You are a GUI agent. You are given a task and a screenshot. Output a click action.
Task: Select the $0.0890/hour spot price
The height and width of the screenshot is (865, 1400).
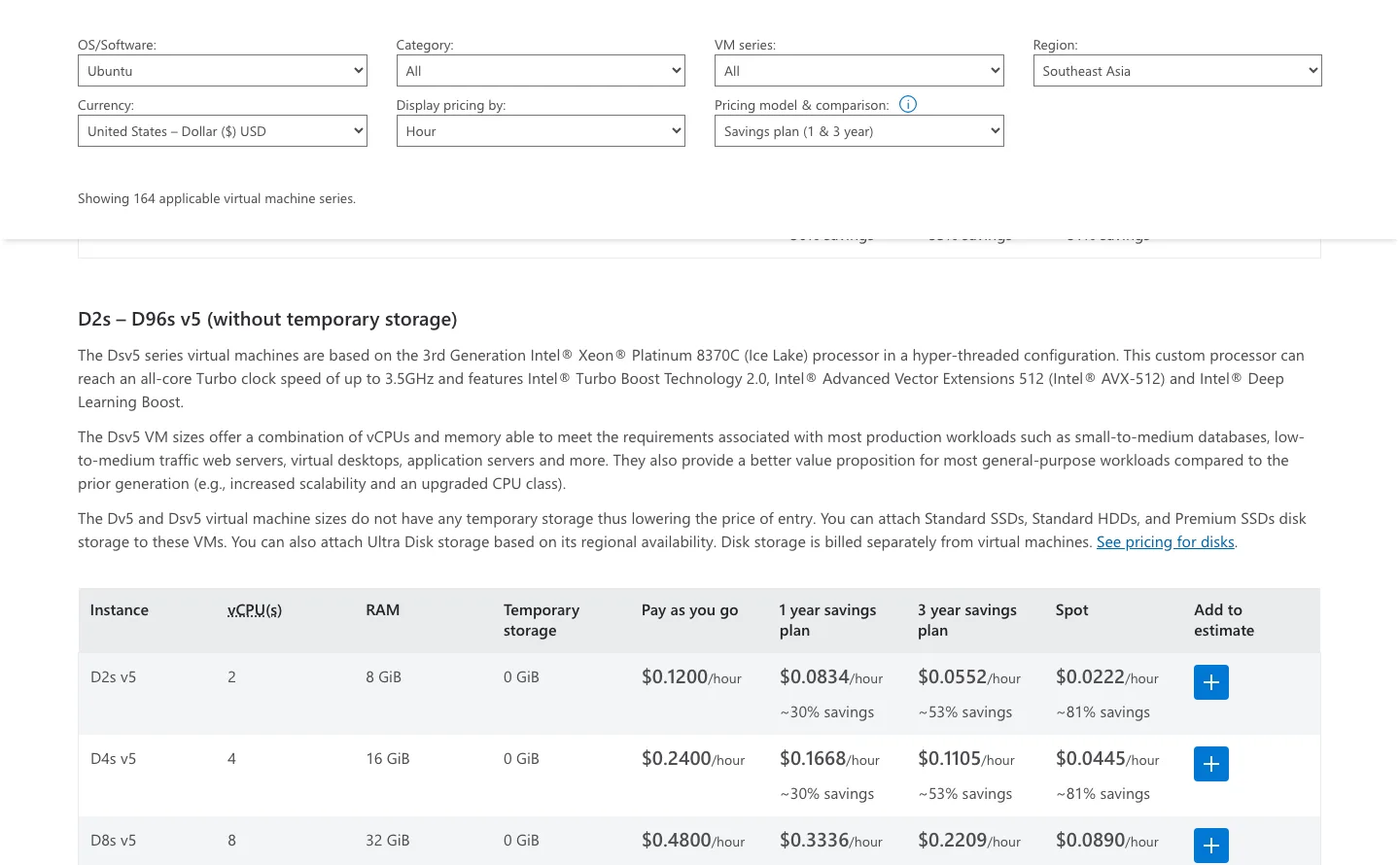click(x=1107, y=841)
